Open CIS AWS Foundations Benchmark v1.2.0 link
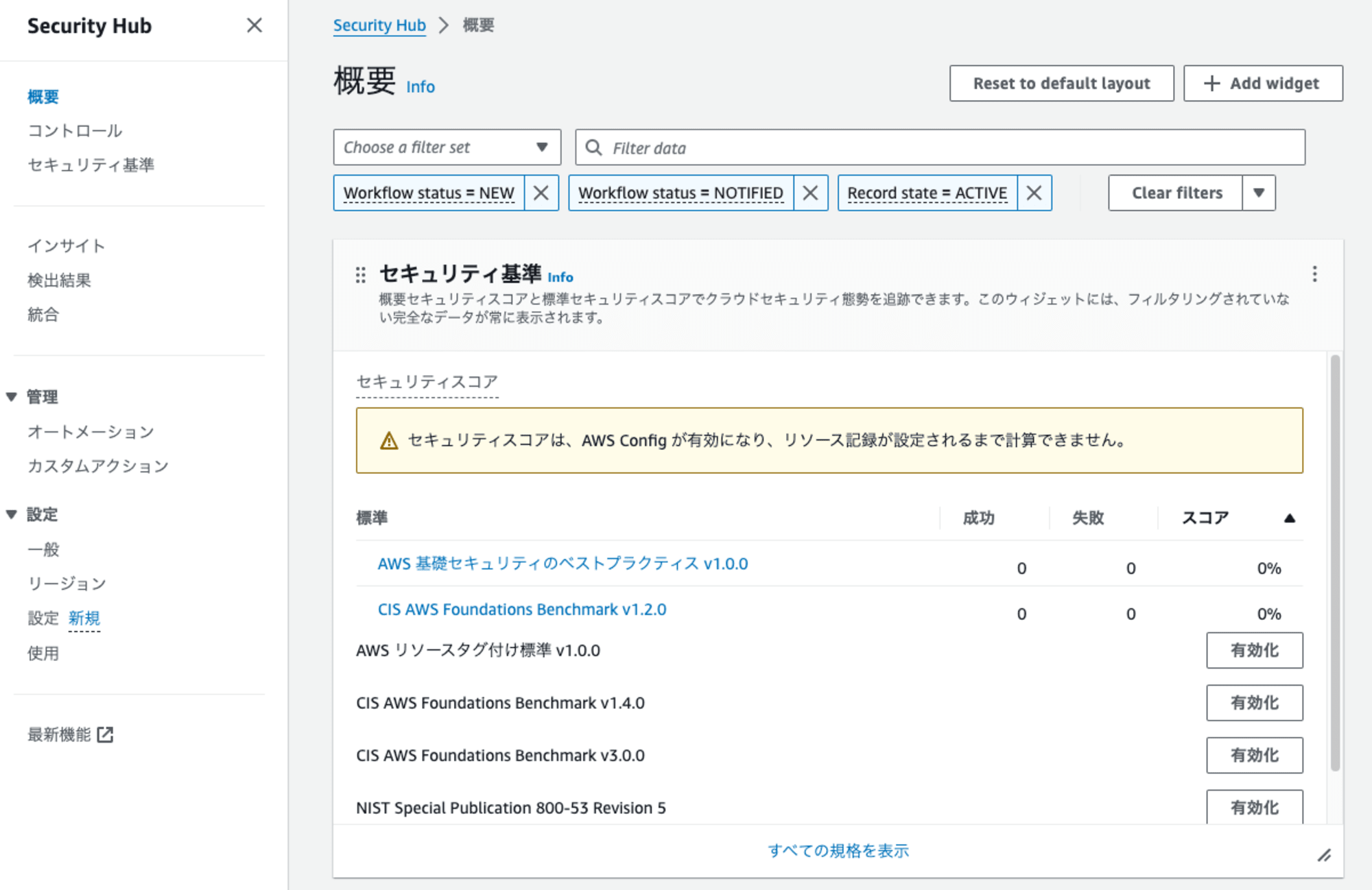Image resolution: width=1372 pixels, height=890 pixels. pos(522,609)
